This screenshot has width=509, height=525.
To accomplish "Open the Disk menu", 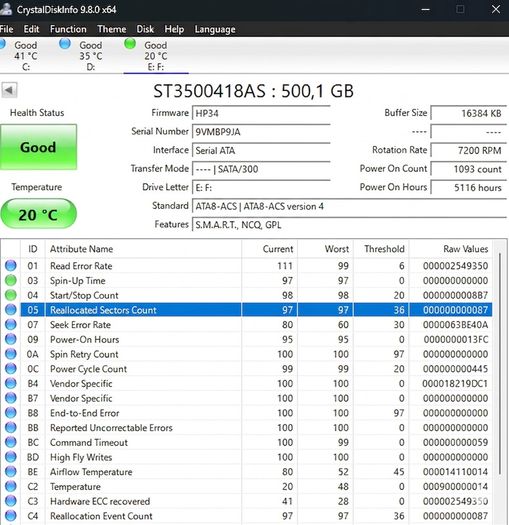I will 145,29.
